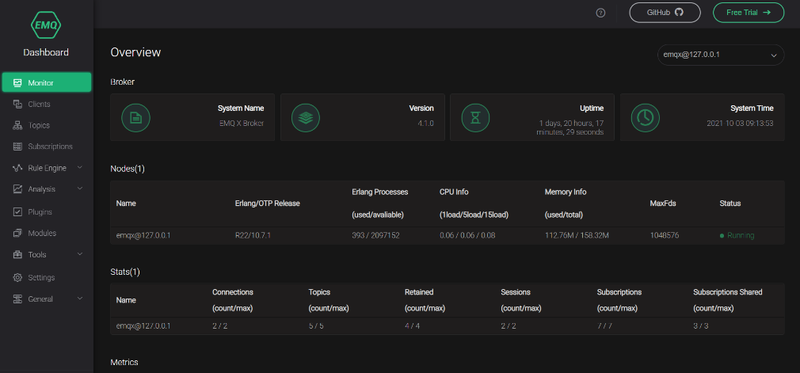Screen dimensions: 800x373
Task: Expand the Rule Engine menu
Action: [x=46, y=168]
